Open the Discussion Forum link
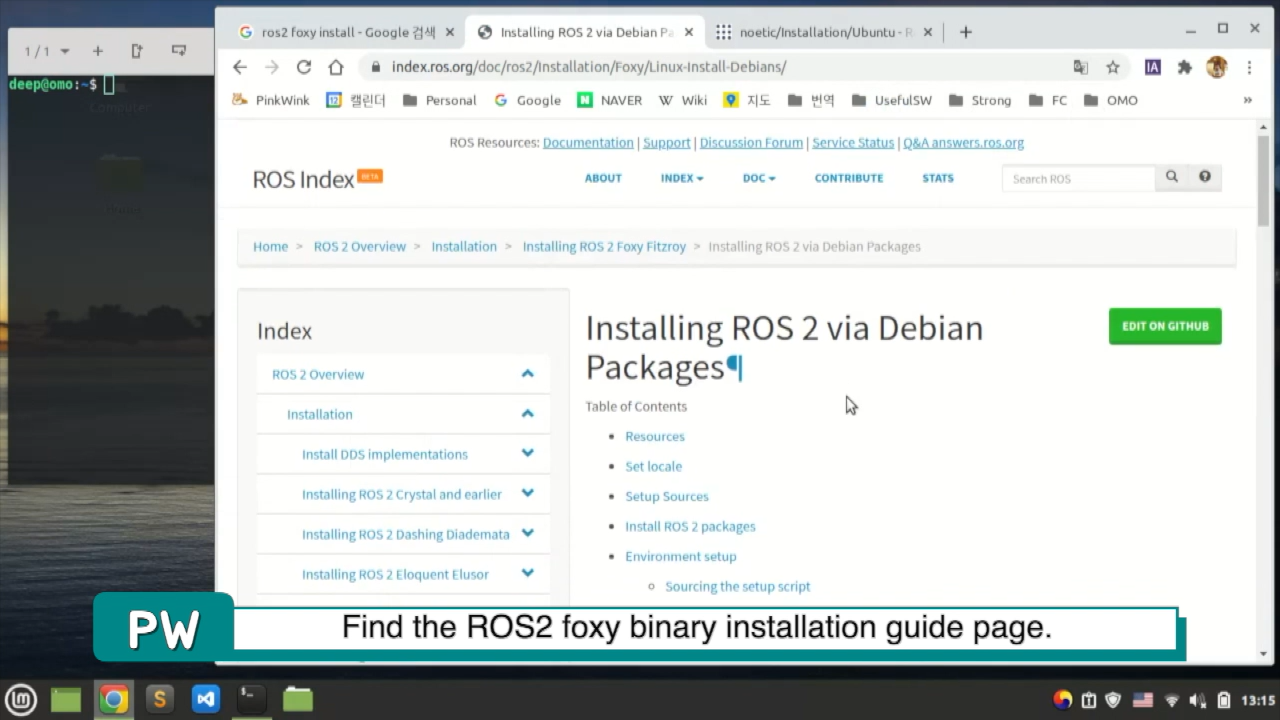The width and height of the screenshot is (1280, 720). point(751,142)
